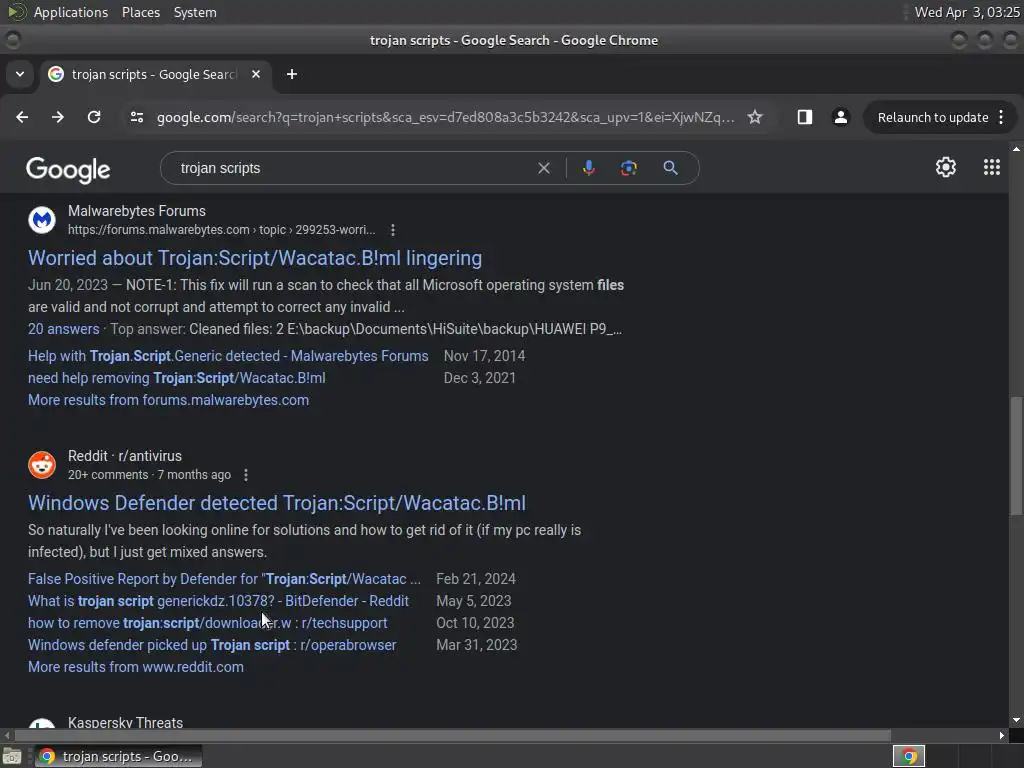Open Google quick settings gear
Screen dimensions: 1024x768
(x=946, y=167)
